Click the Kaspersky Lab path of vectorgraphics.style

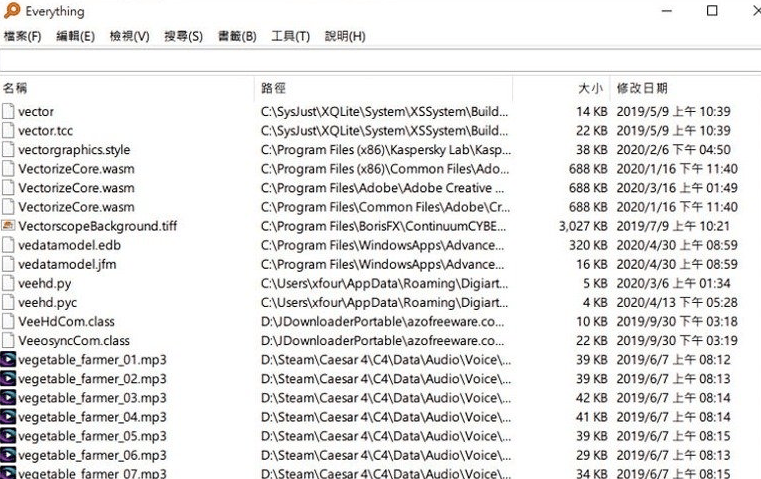pyautogui.click(x=385, y=150)
